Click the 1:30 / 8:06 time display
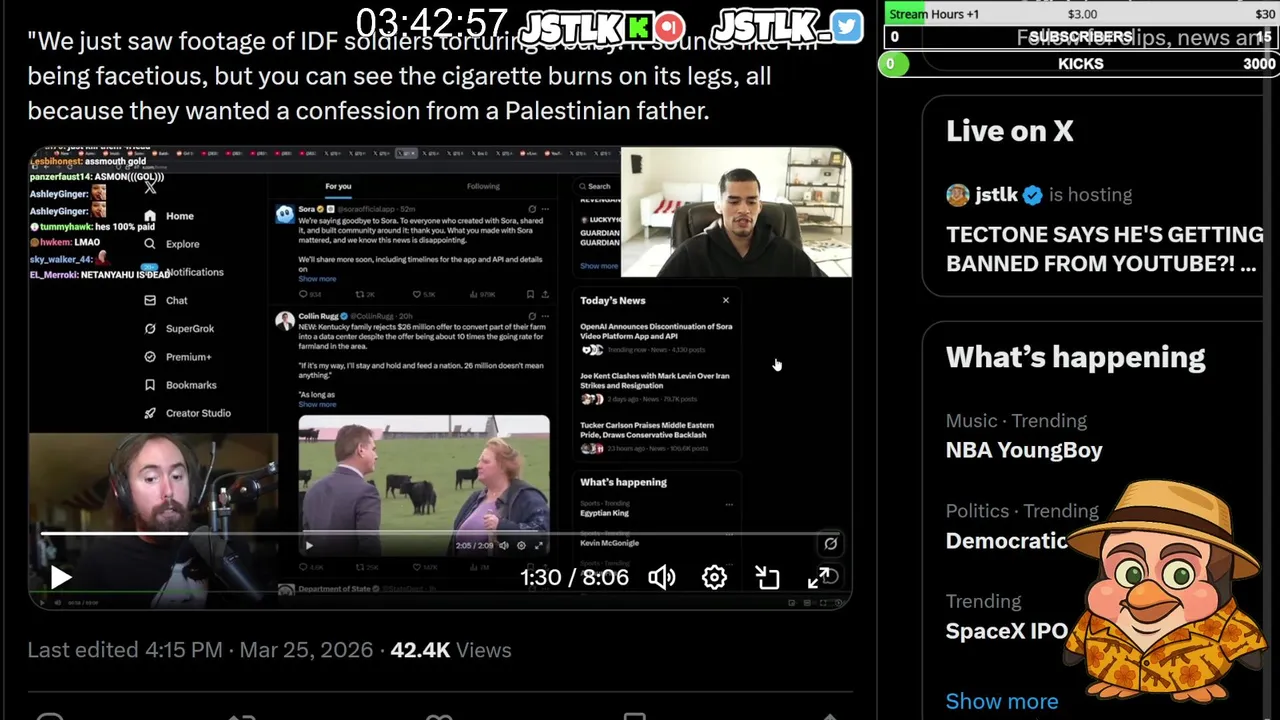The image size is (1280, 720). 574,577
